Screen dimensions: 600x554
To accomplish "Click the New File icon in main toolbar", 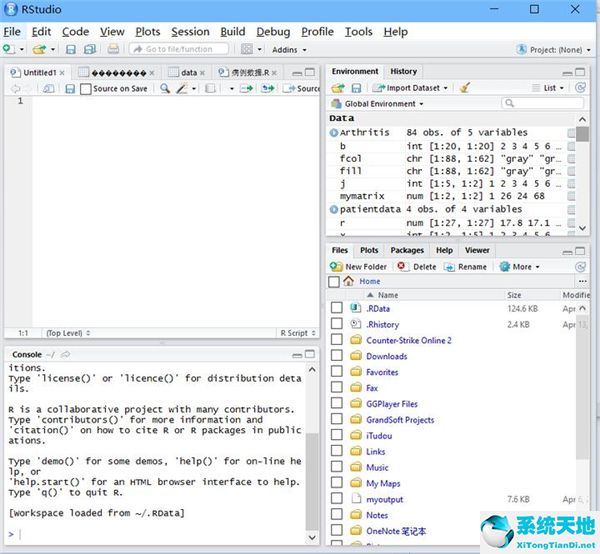I will point(8,49).
